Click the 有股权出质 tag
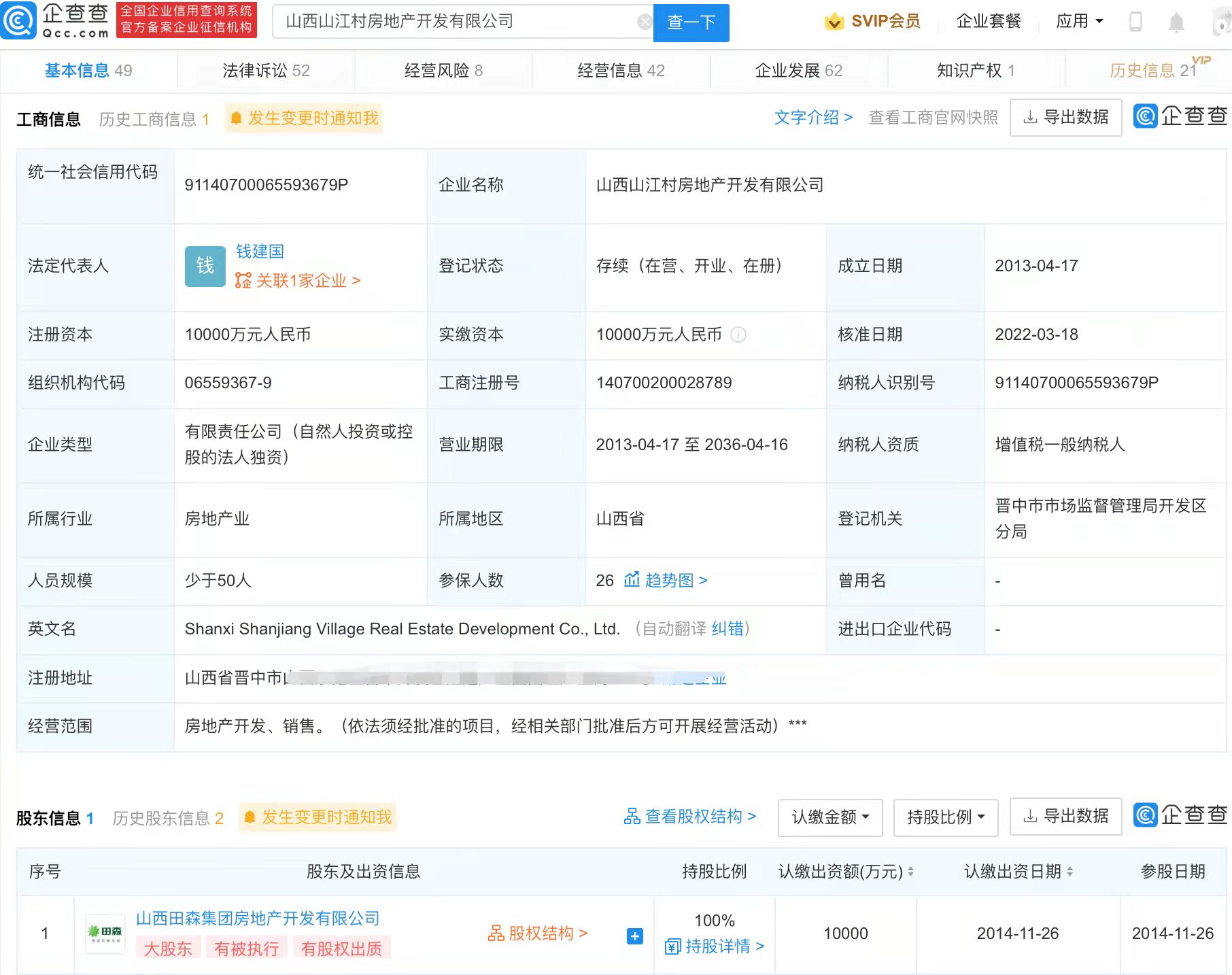Image resolution: width=1232 pixels, height=975 pixels. click(x=342, y=948)
